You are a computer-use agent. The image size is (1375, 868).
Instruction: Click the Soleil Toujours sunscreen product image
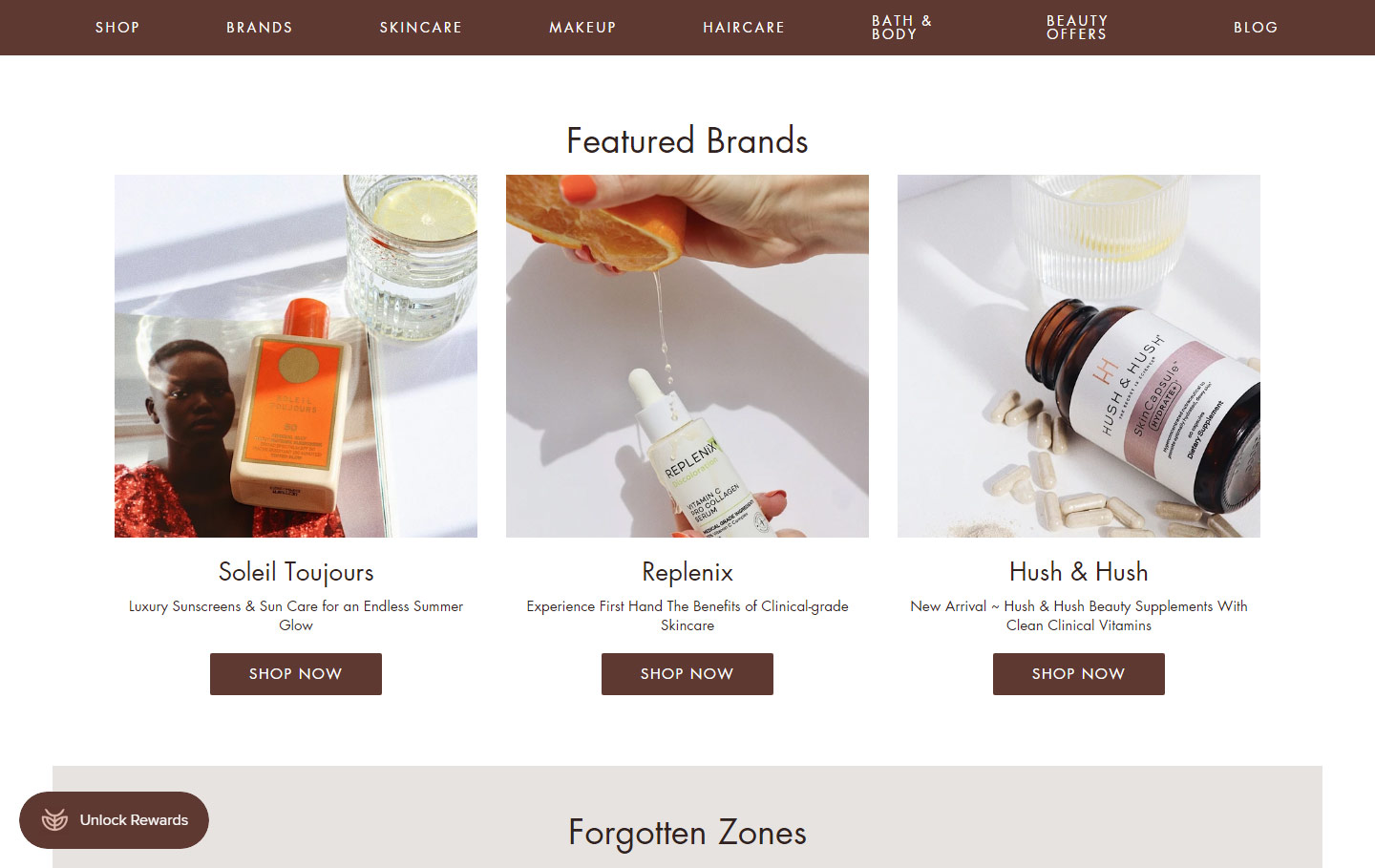(x=296, y=356)
